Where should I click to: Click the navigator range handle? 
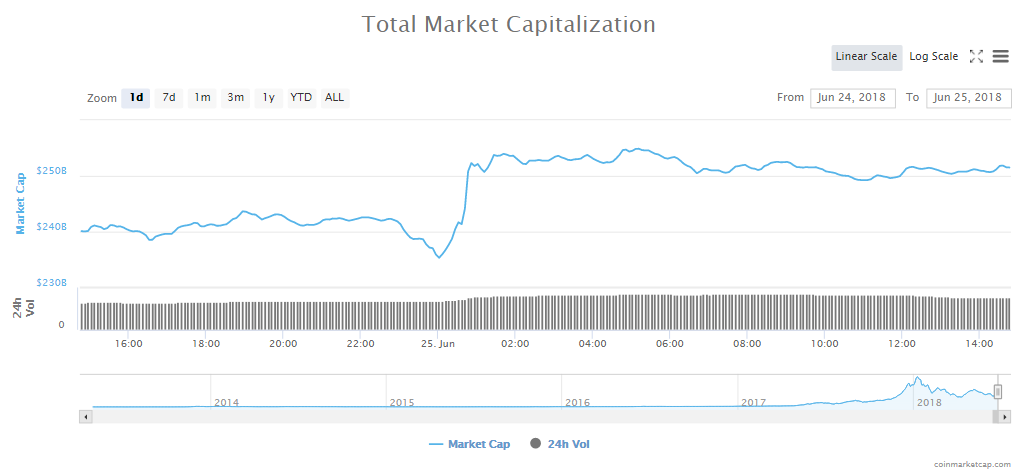pyautogui.click(x=997, y=391)
